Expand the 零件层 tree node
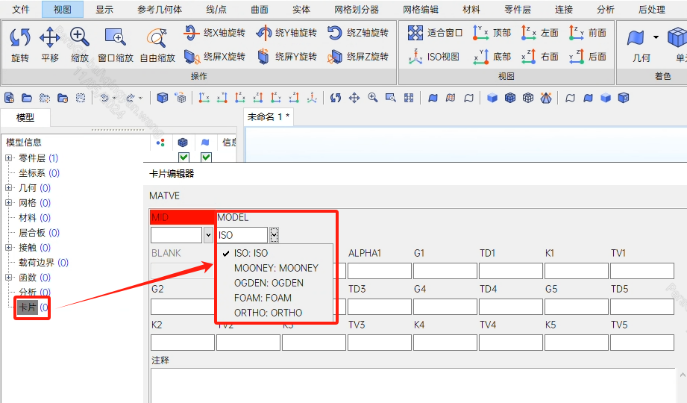 coord(9,158)
